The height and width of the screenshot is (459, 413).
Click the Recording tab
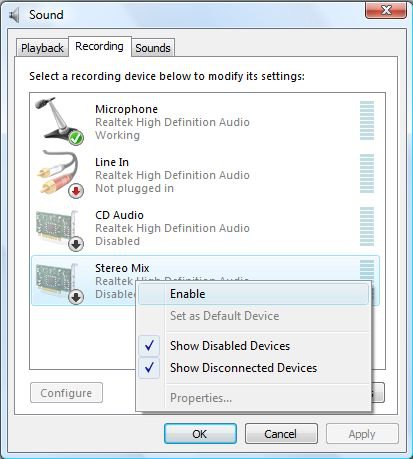coord(99,46)
